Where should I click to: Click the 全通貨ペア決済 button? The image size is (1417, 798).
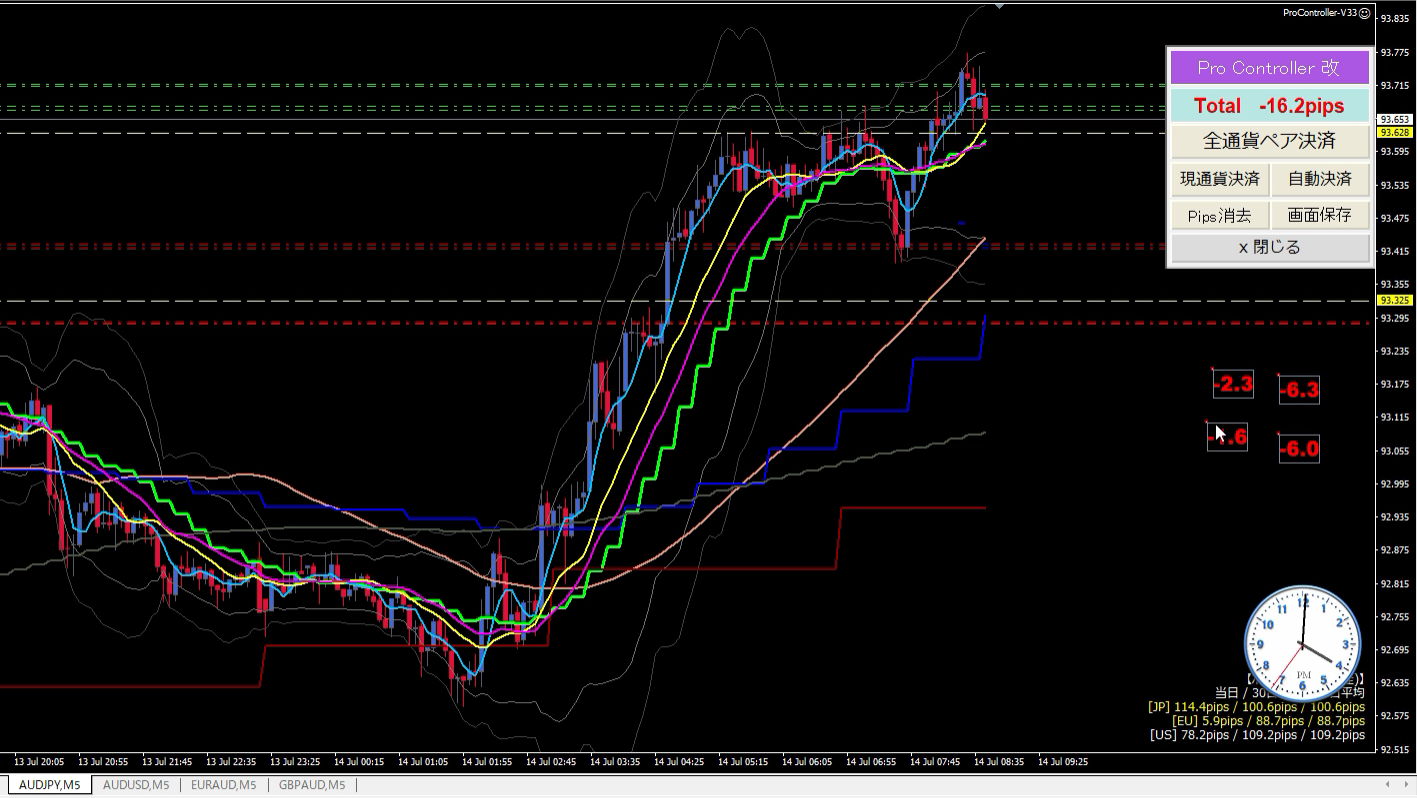[1269, 140]
